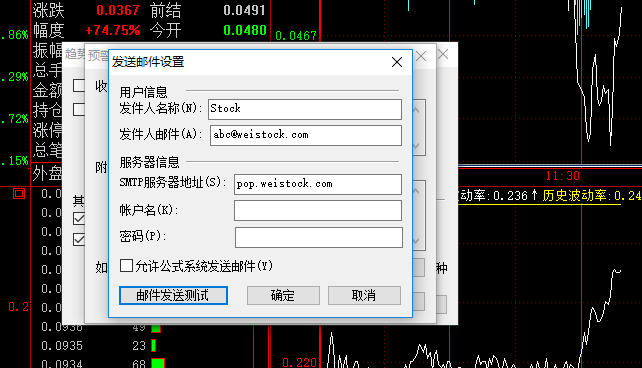Image resolution: width=642 pixels, height=368 pixels.
Task: Click the 邮件发送测试 button
Action: point(173,296)
